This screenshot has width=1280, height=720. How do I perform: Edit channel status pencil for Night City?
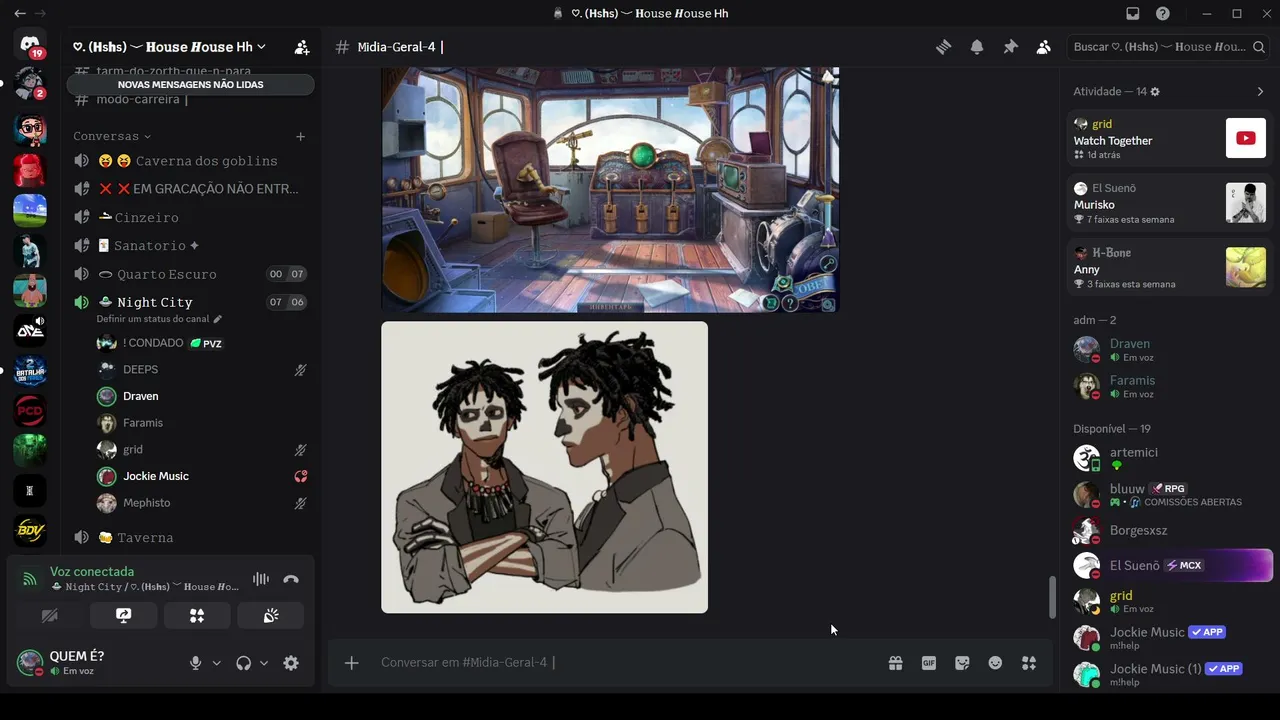217,319
